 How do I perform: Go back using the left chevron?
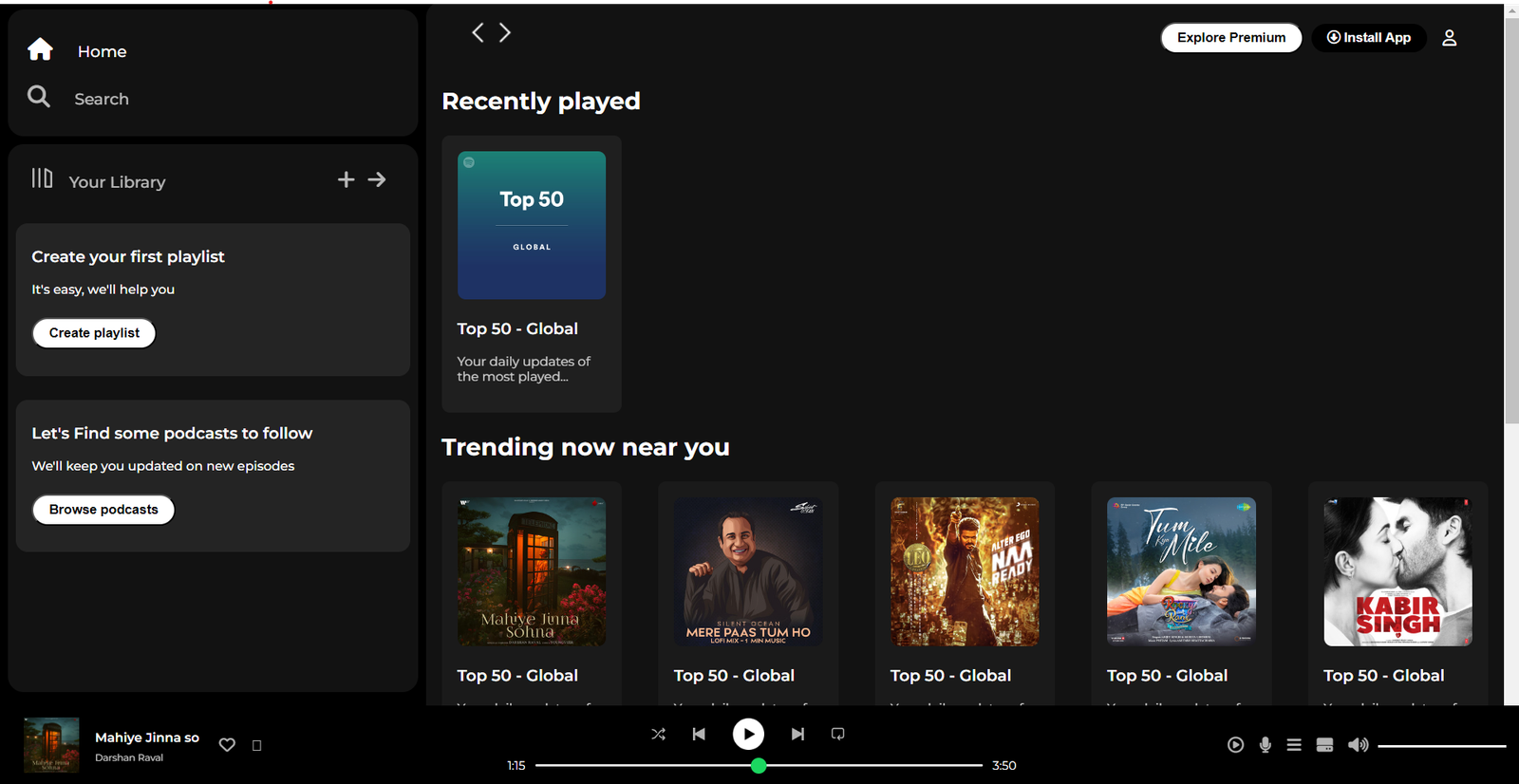click(478, 33)
